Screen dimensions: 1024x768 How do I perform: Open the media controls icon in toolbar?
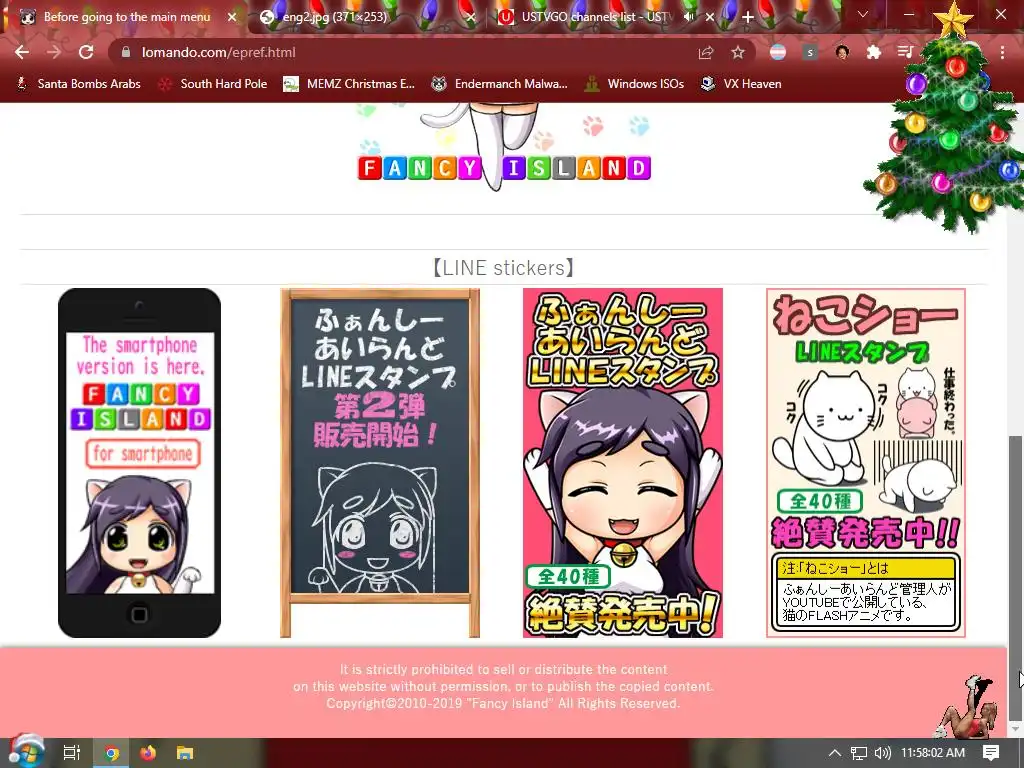click(x=905, y=52)
